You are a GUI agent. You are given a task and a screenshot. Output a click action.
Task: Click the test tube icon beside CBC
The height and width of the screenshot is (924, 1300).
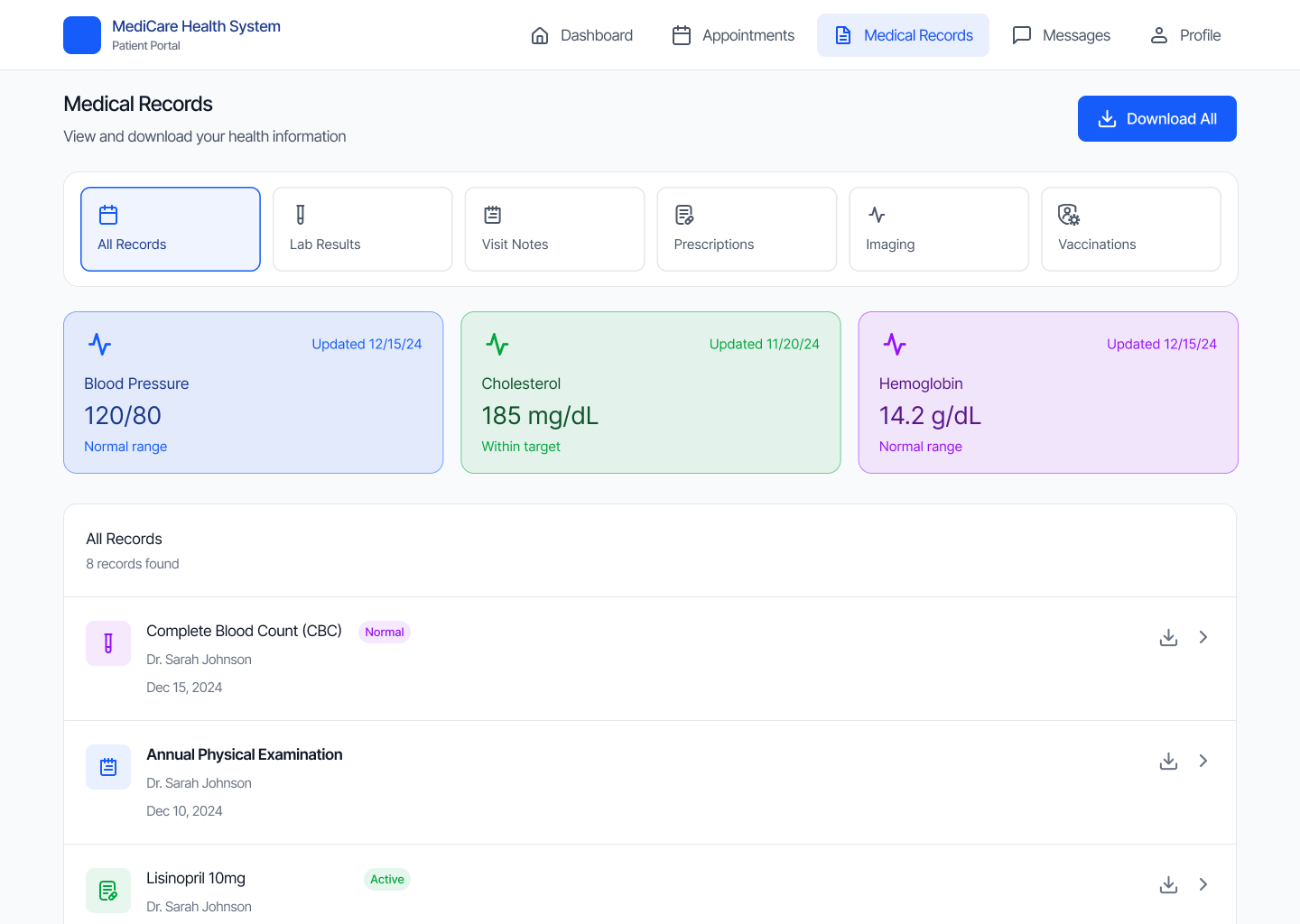click(108, 643)
